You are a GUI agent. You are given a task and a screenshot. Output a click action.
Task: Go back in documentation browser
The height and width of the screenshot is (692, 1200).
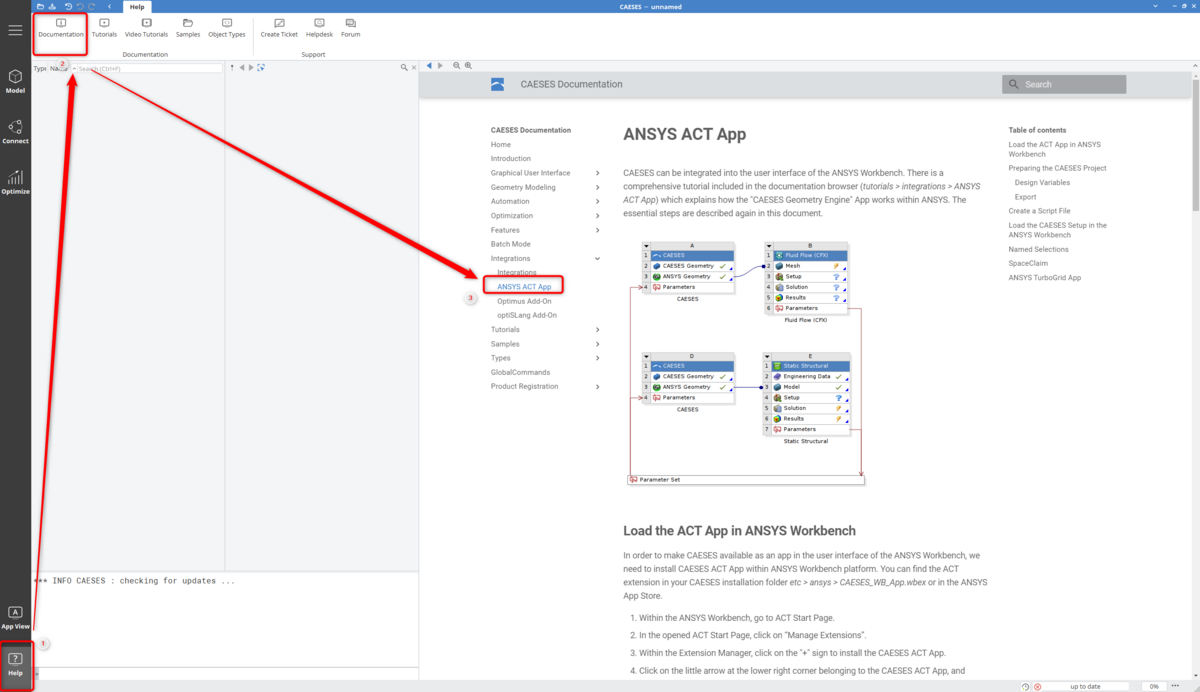429,66
